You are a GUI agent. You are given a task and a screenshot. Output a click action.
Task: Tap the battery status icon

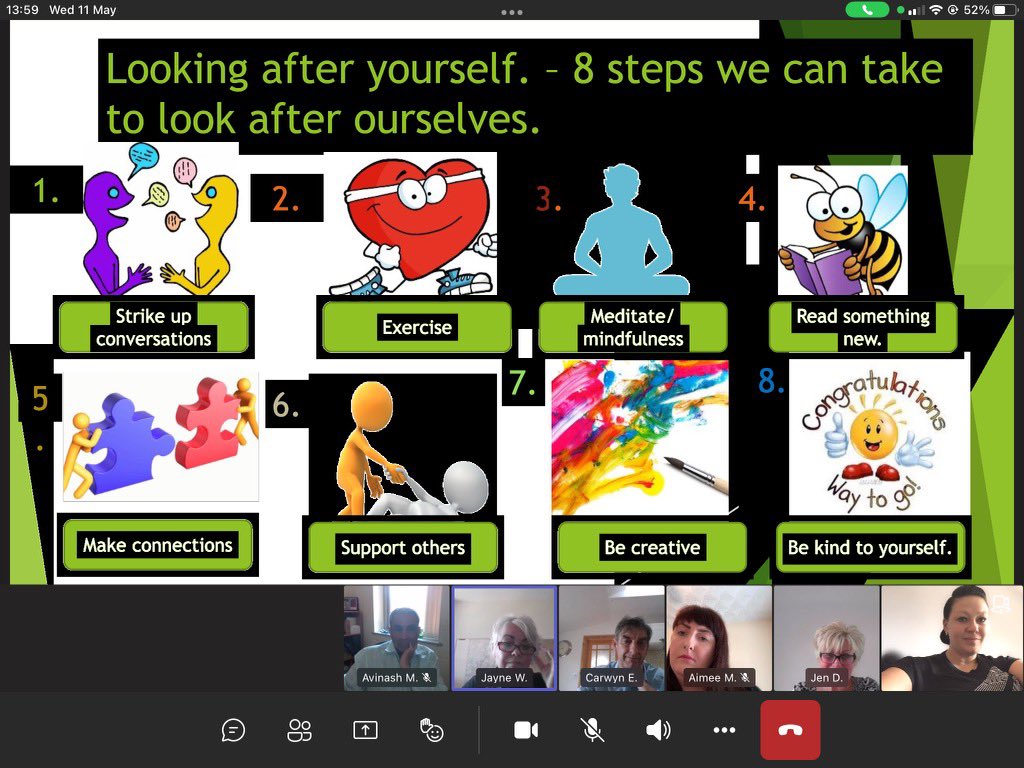tap(1004, 10)
